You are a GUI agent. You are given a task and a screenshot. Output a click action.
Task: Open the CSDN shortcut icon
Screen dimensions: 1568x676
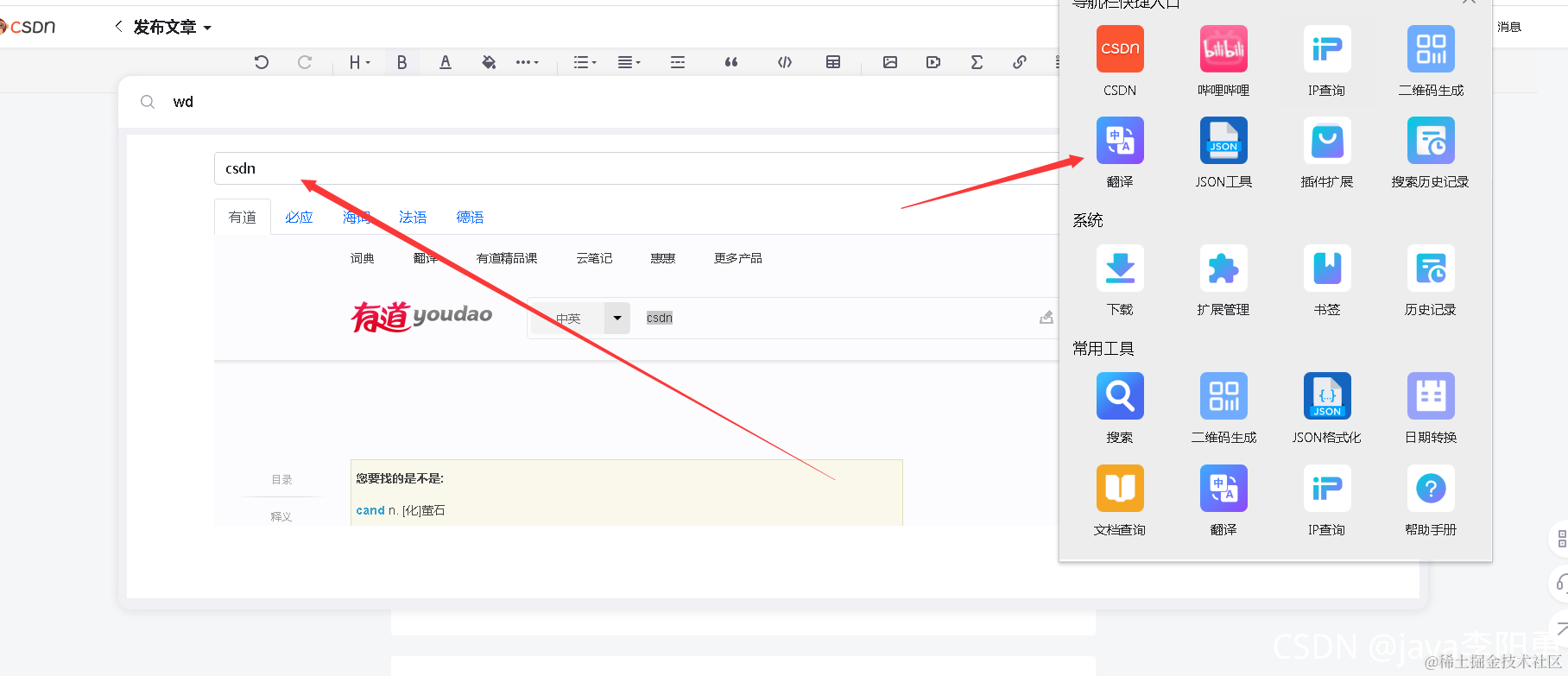tap(1120, 49)
